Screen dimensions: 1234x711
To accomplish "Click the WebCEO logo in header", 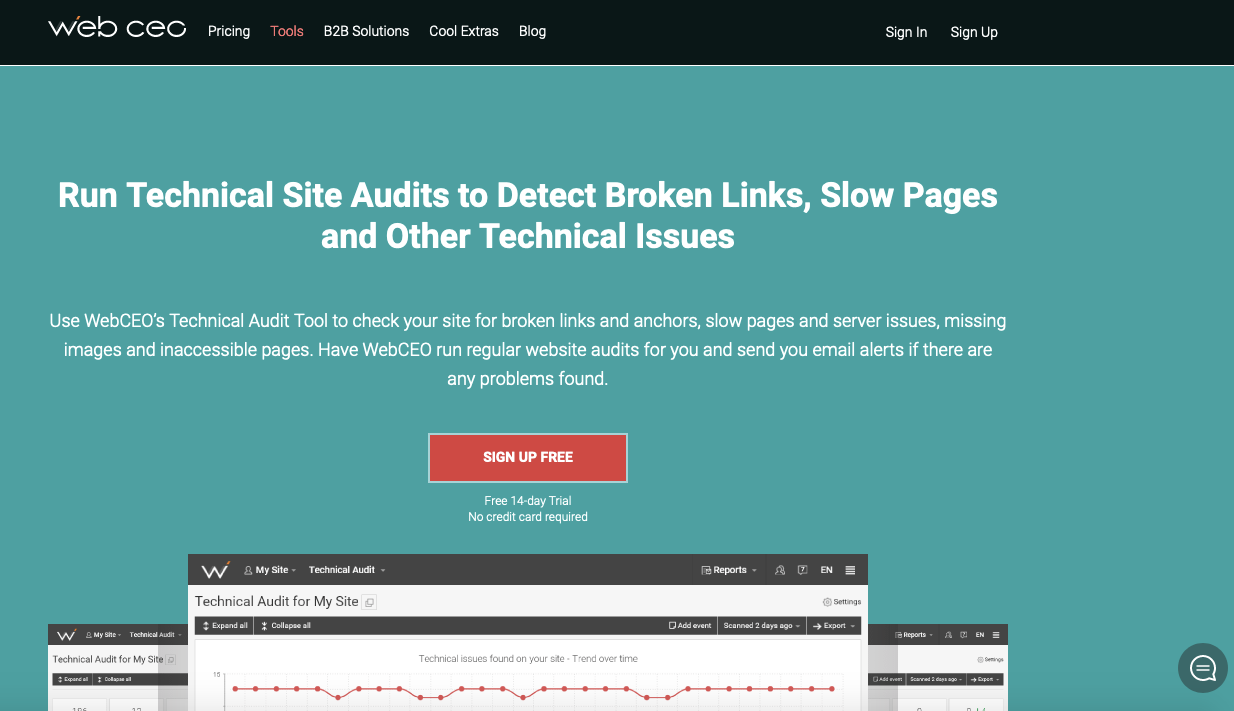I will 117,28.
